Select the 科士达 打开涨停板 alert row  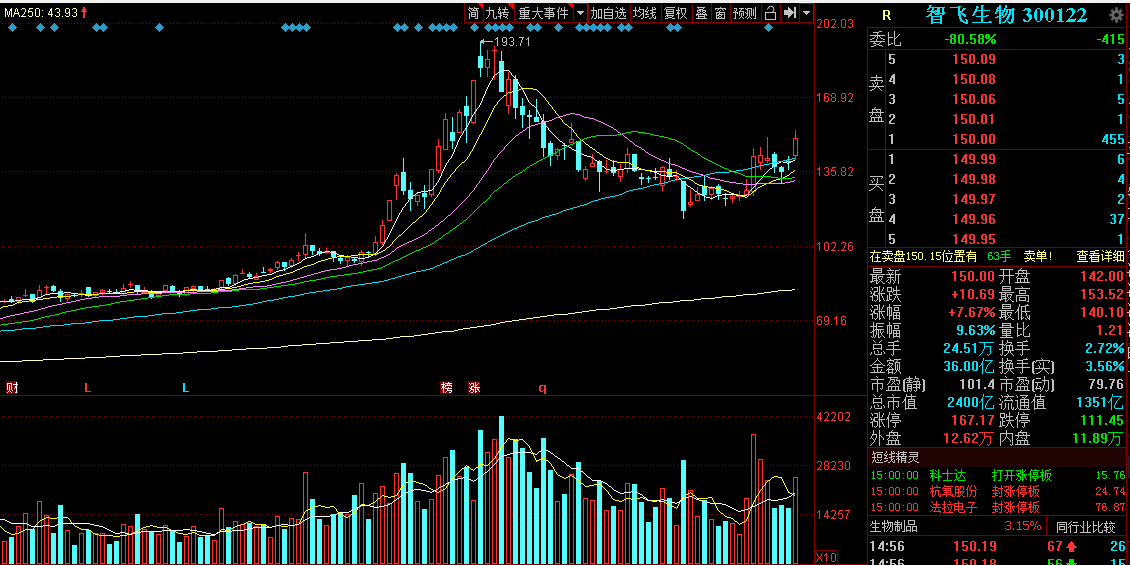click(x=997, y=476)
